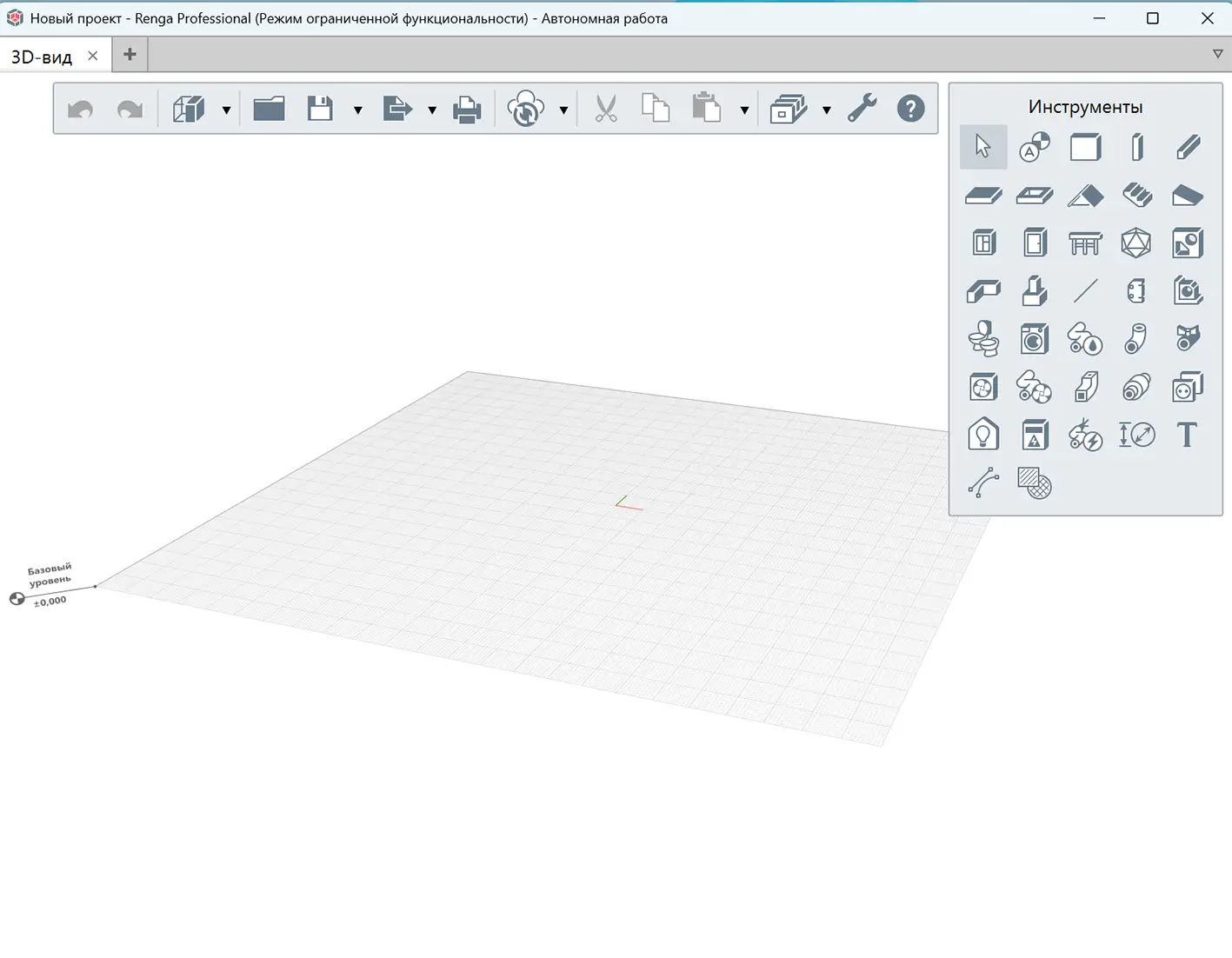The height and width of the screenshot is (958, 1232).
Task: Select the Text tool
Action: point(1188,435)
